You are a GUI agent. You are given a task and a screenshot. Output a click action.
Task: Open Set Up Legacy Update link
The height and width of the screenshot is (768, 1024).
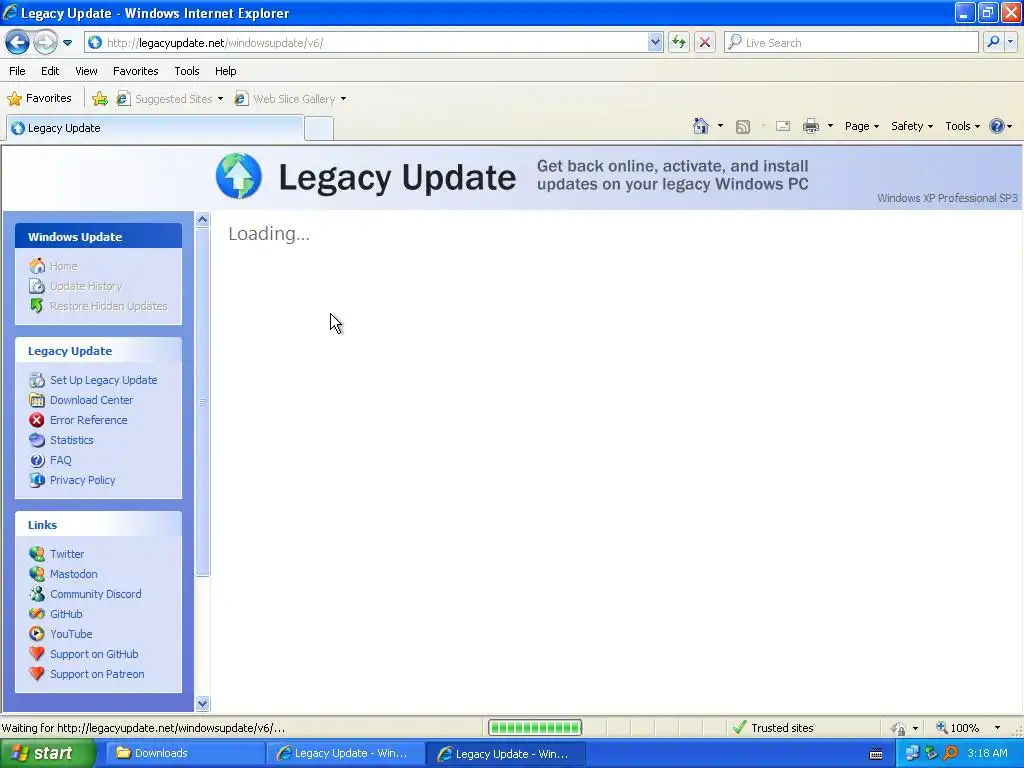(x=103, y=380)
